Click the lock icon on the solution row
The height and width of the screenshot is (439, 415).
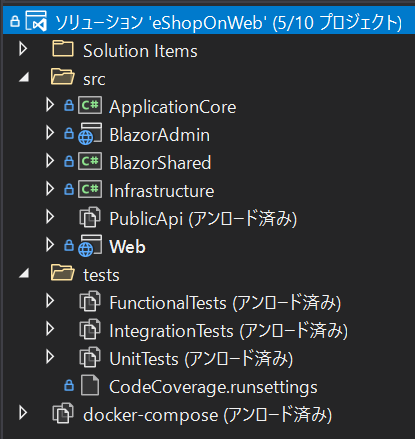(15, 21)
